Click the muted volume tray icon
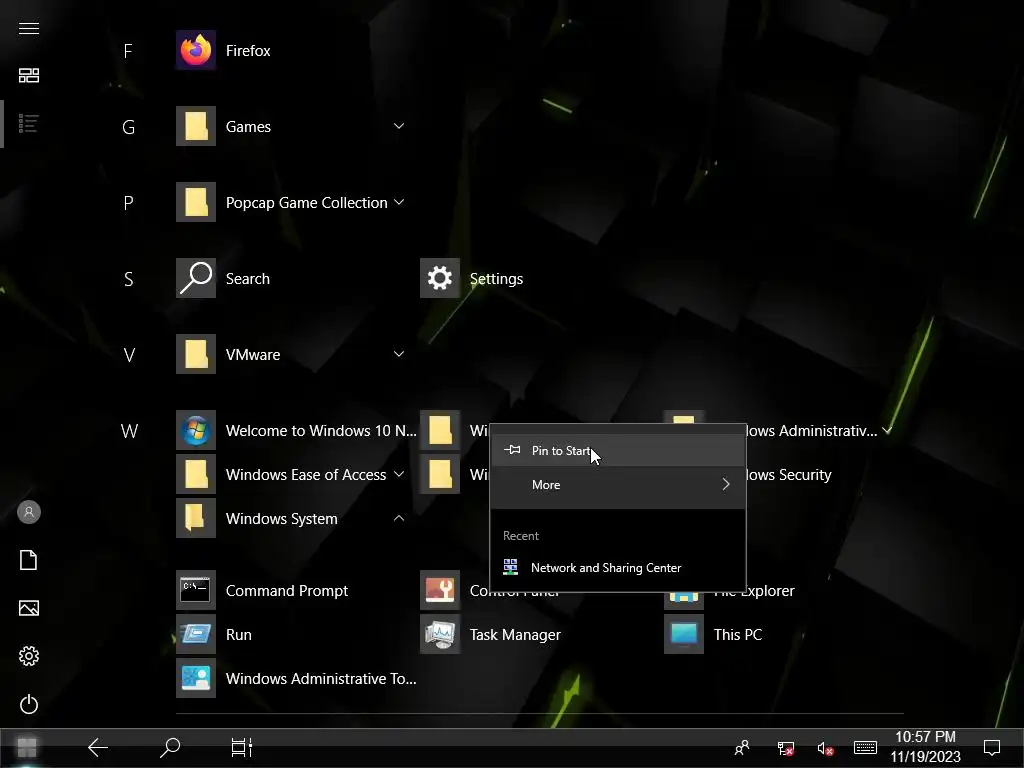Viewport: 1024px width, 768px height. [x=825, y=748]
